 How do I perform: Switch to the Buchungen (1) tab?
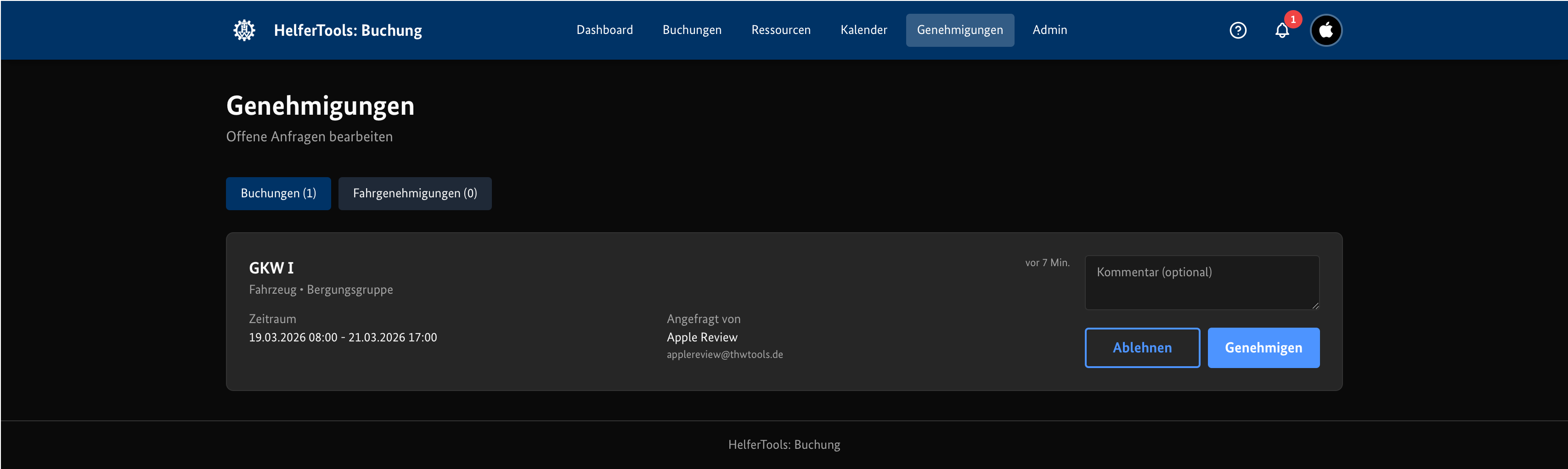[x=278, y=194]
